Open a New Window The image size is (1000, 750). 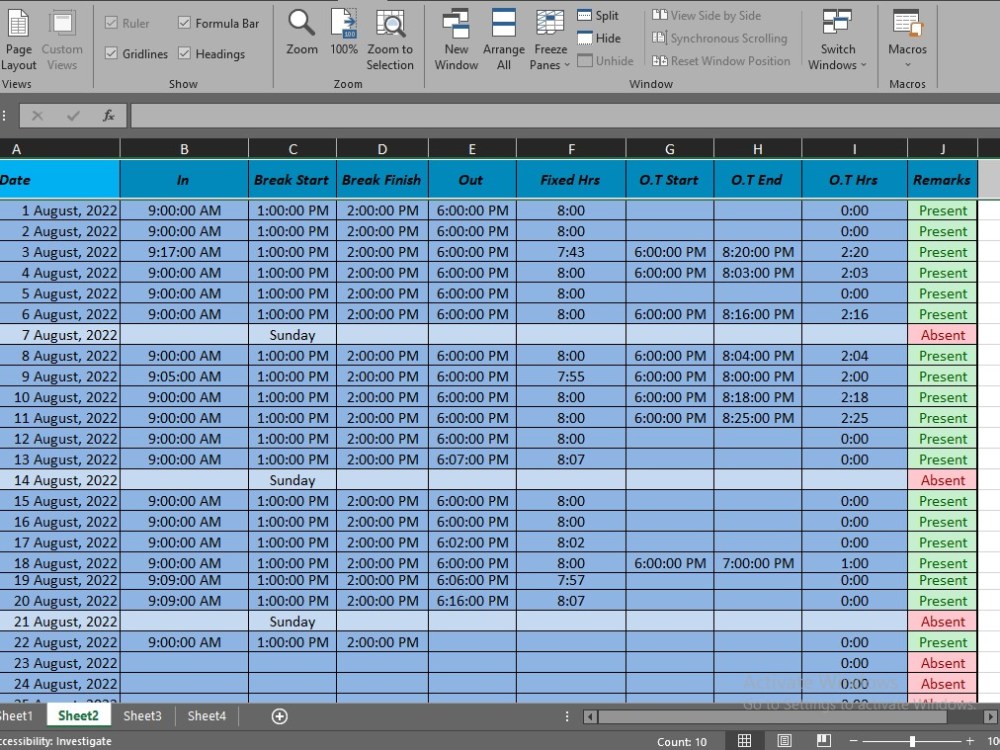click(x=456, y=40)
